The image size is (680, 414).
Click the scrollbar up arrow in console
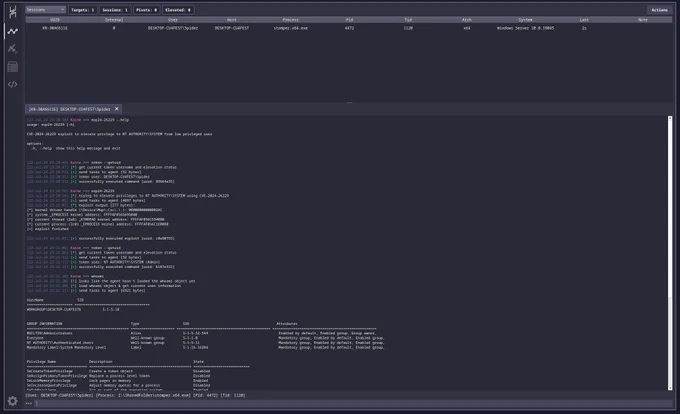670,118
